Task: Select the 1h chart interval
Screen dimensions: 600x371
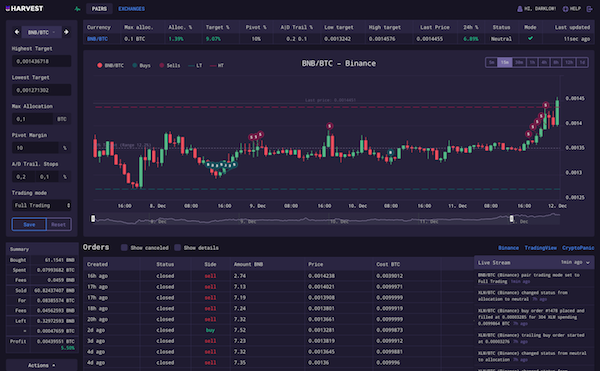Action: click(x=532, y=62)
